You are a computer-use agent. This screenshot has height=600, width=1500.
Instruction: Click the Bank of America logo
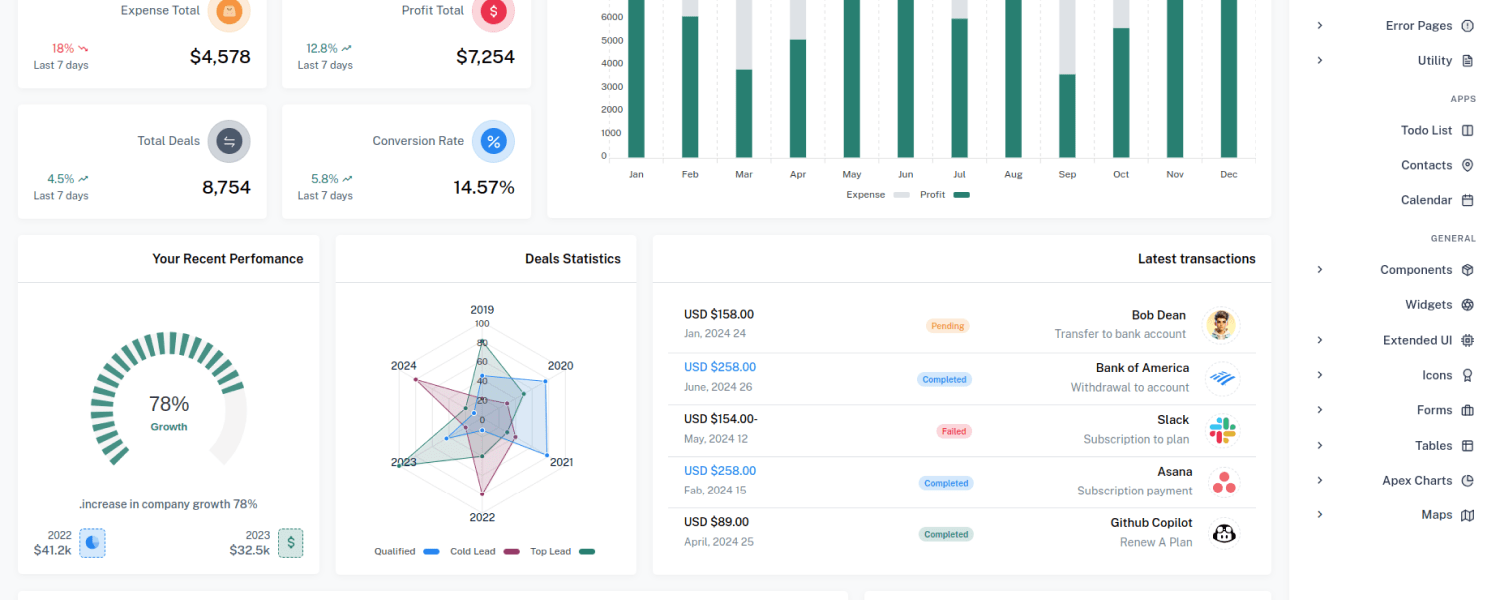[x=1223, y=378]
